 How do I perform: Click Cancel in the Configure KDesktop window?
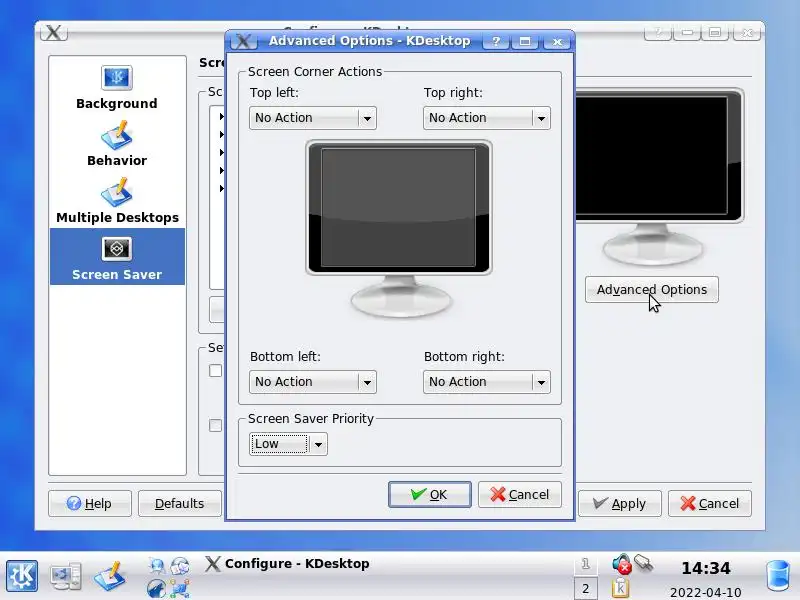click(x=710, y=504)
